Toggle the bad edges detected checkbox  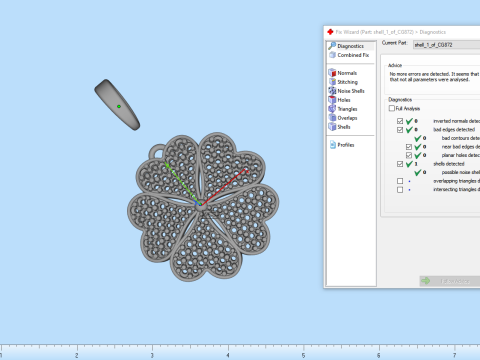pos(400,130)
